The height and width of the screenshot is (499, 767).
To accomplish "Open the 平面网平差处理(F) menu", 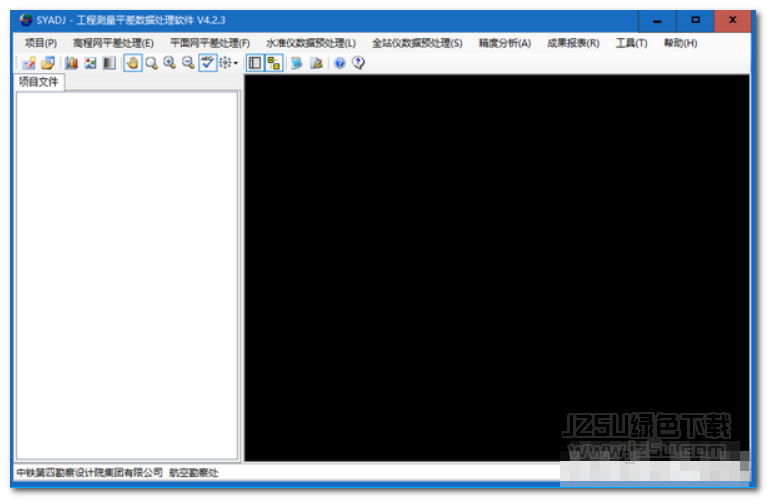I will point(210,44).
